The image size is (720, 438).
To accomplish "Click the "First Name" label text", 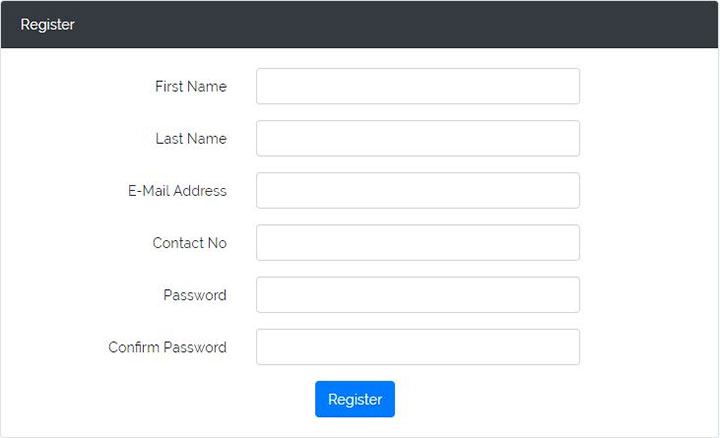I will [190, 87].
